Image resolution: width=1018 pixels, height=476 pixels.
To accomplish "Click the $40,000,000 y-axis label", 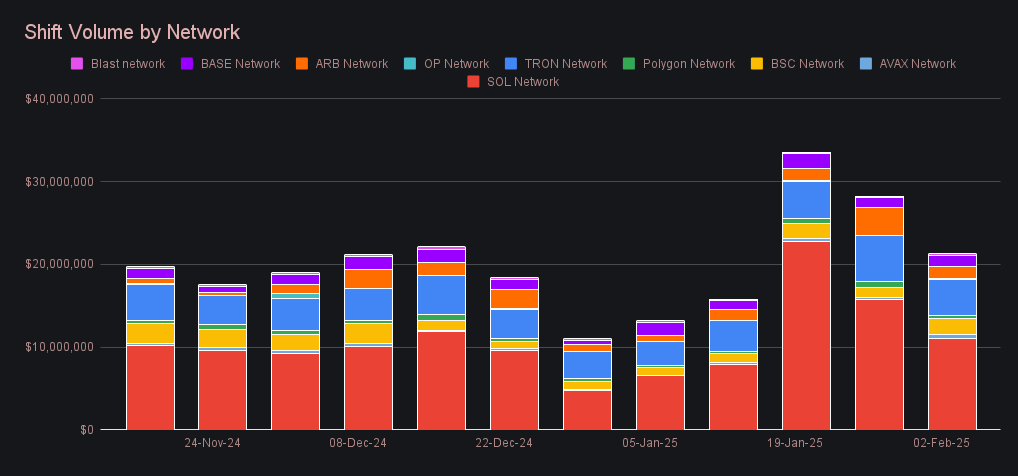I will click(x=58, y=99).
